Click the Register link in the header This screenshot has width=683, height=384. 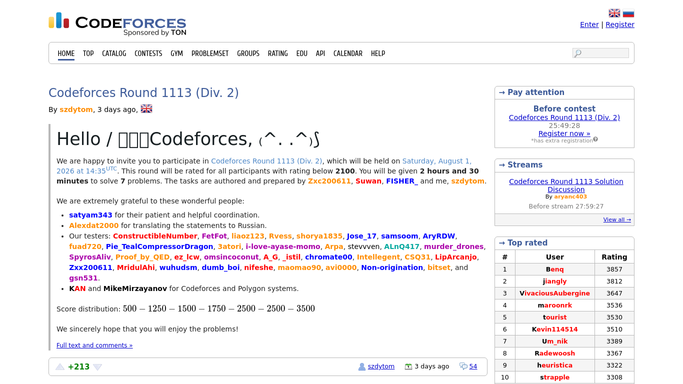620,25
